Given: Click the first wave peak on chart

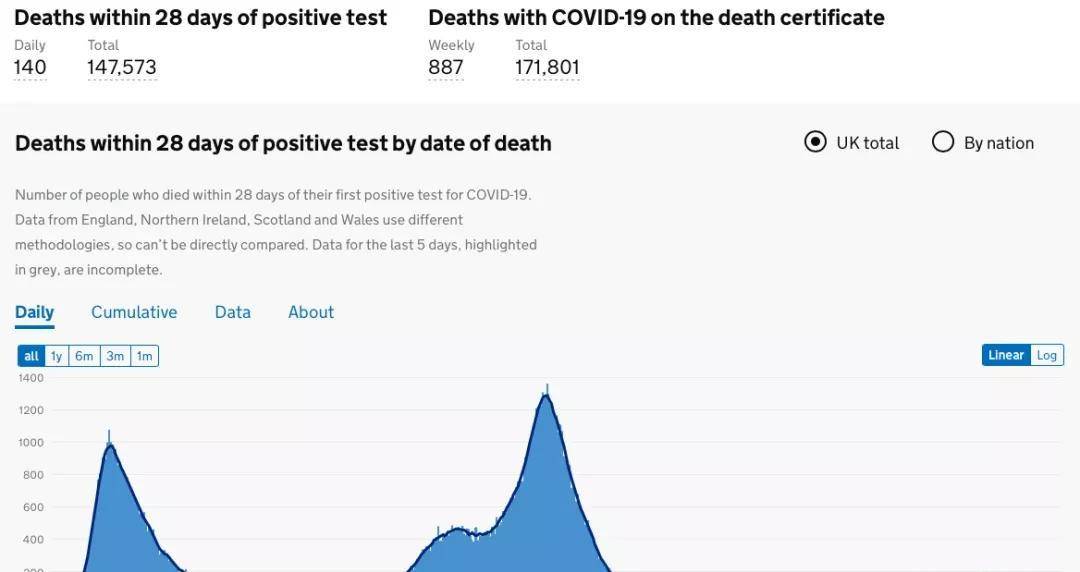Looking at the screenshot, I should (109, 446).
